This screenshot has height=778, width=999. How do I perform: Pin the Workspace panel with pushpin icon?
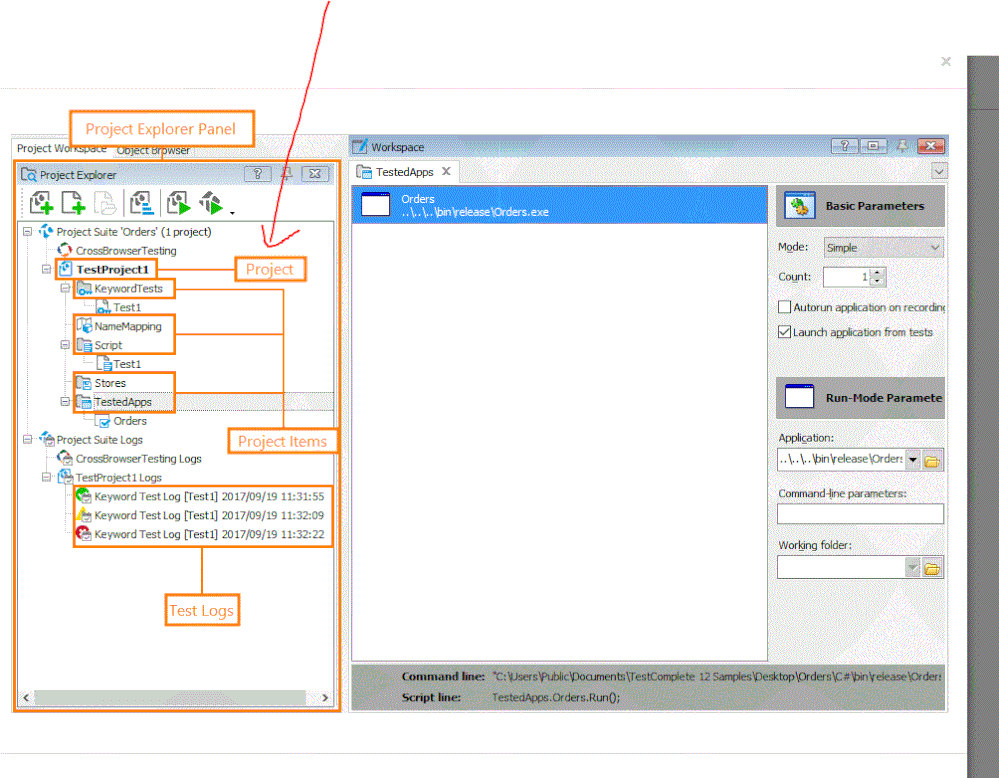tap(902, 146)
